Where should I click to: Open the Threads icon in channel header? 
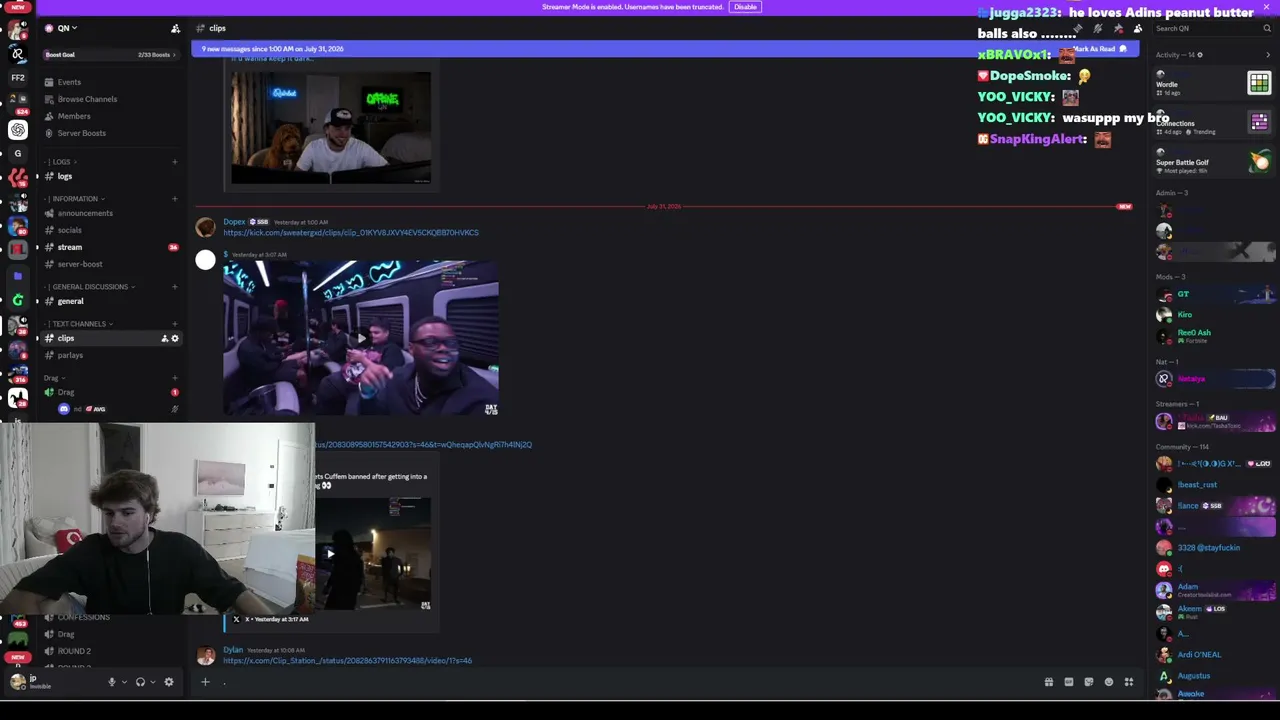1078,28
